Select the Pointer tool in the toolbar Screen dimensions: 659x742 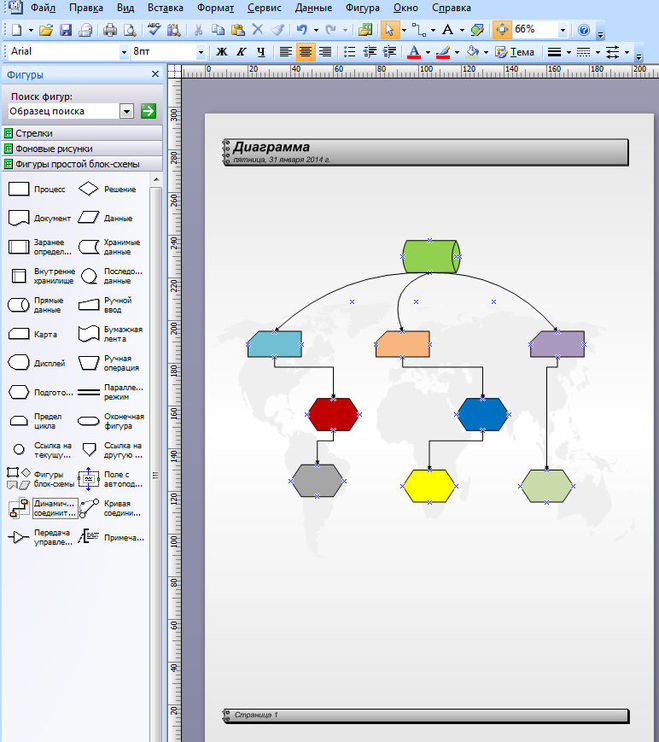point(390,30)
